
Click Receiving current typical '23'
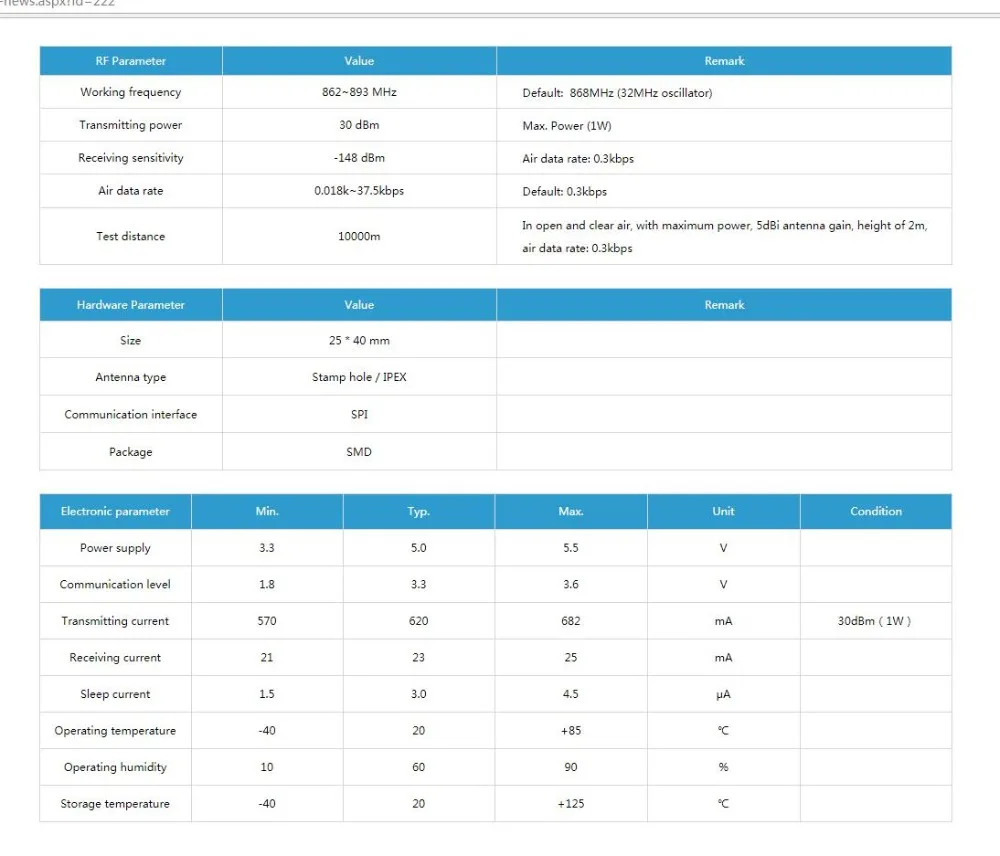pyautogui.click(x=418, y=658)
